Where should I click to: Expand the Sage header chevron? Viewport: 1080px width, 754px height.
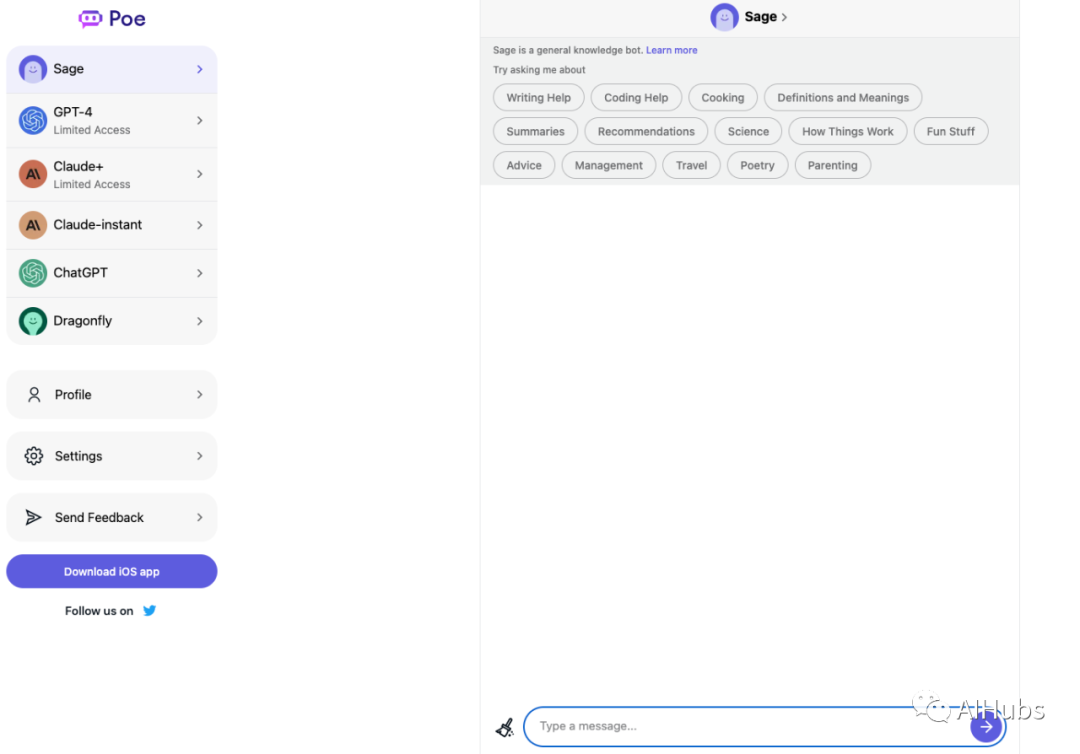[784, 17]
